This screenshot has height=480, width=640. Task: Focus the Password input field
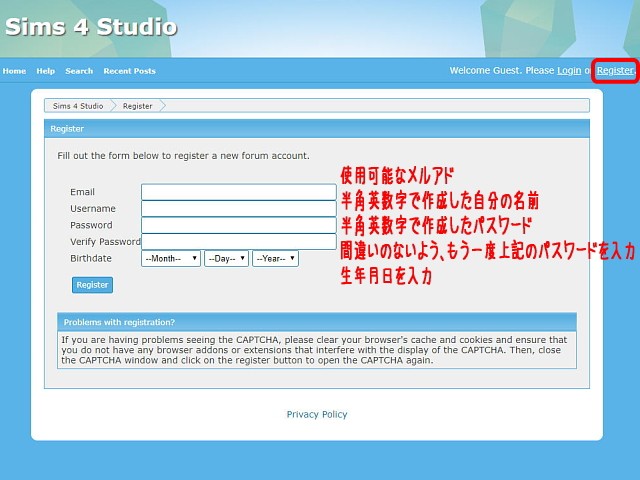tap(239, 225)
